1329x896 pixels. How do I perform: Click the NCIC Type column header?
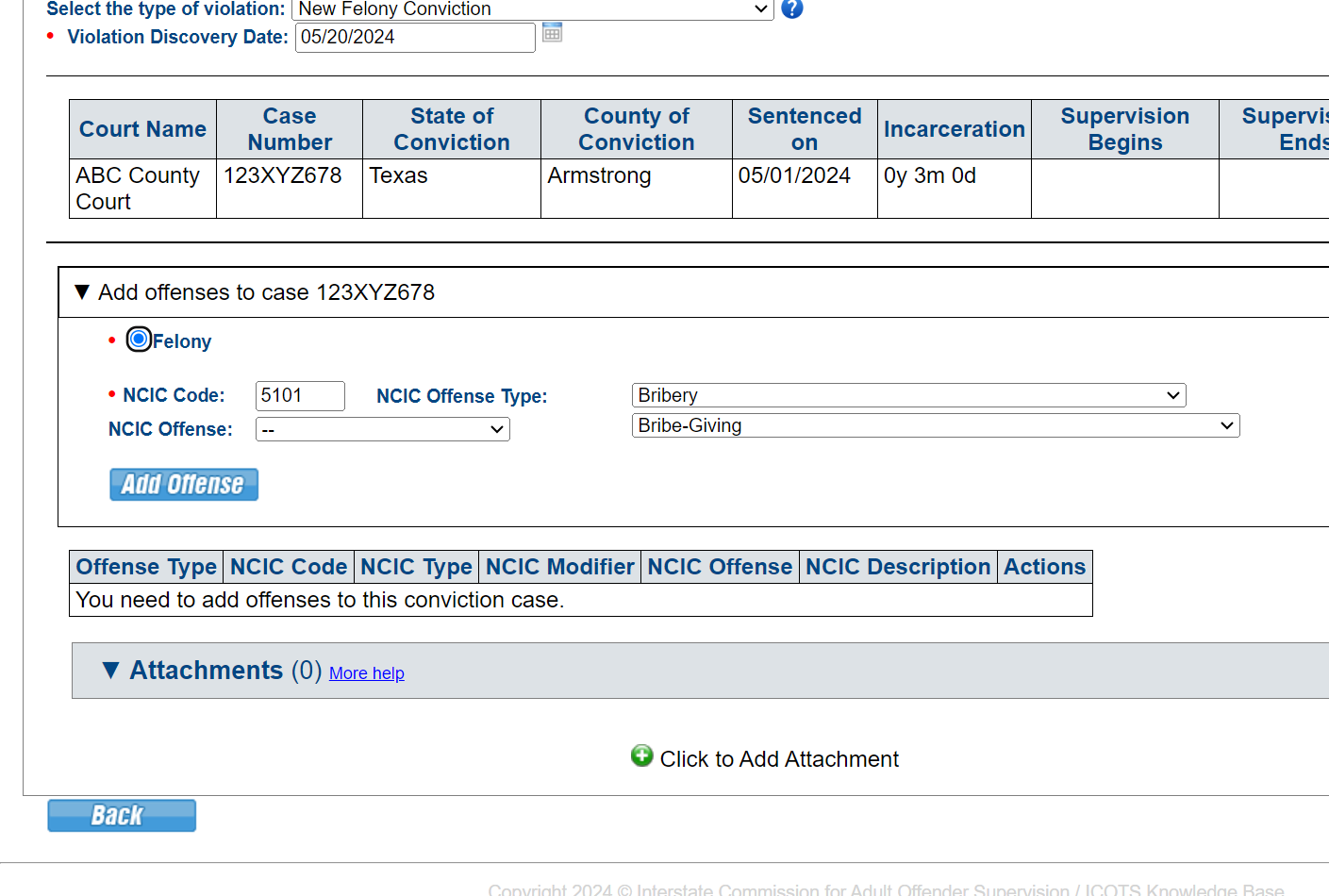click(417, 567)
